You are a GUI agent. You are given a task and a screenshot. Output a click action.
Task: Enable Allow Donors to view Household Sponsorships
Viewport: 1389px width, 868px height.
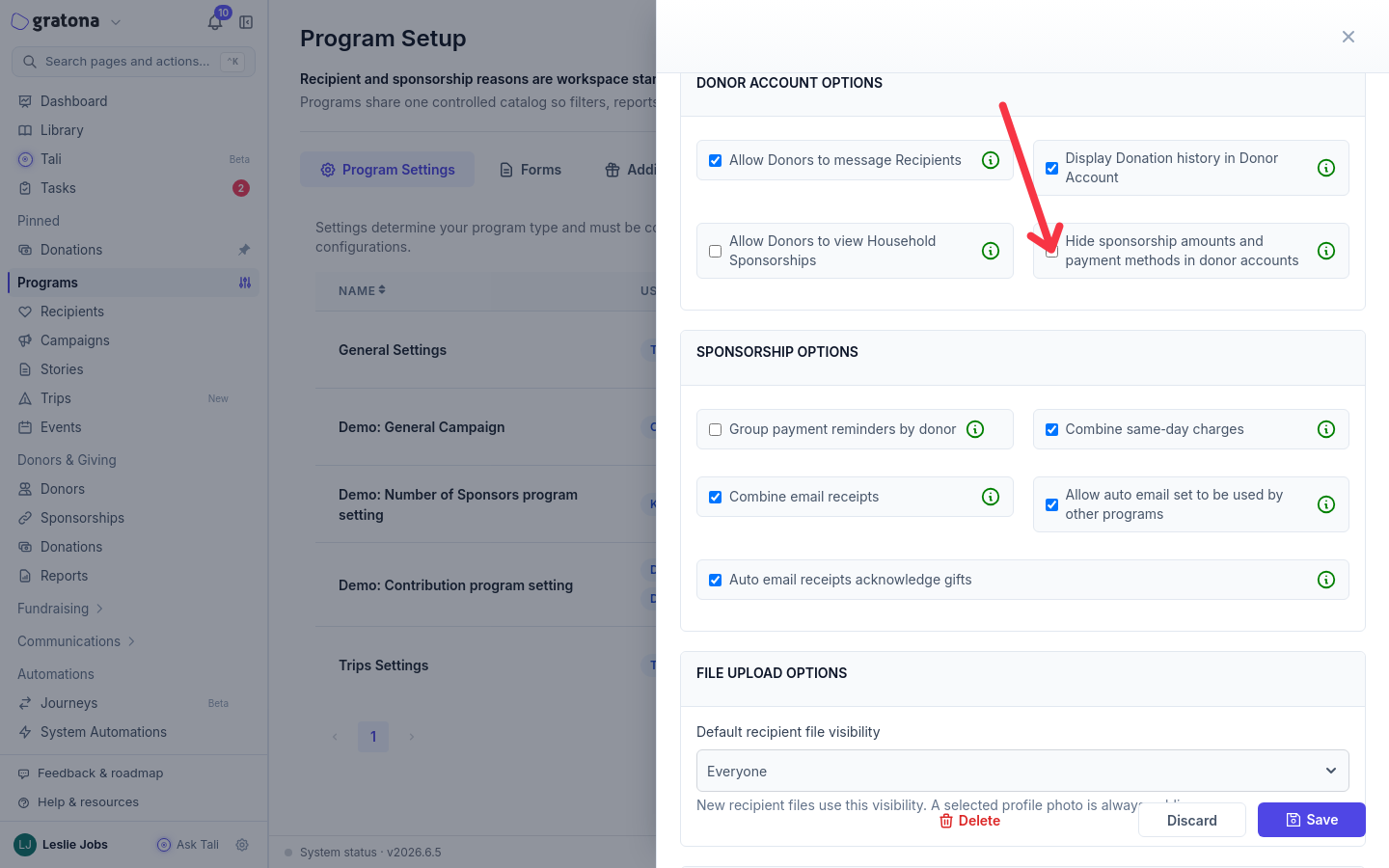pos(715,251)
